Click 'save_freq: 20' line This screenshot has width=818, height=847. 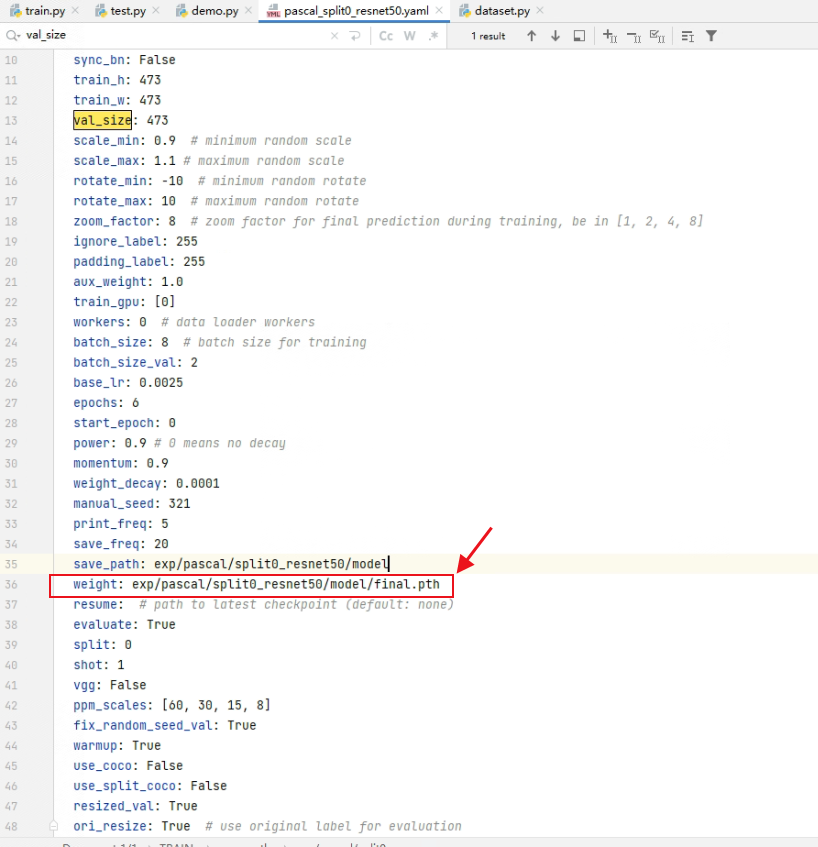coord(121,544)
